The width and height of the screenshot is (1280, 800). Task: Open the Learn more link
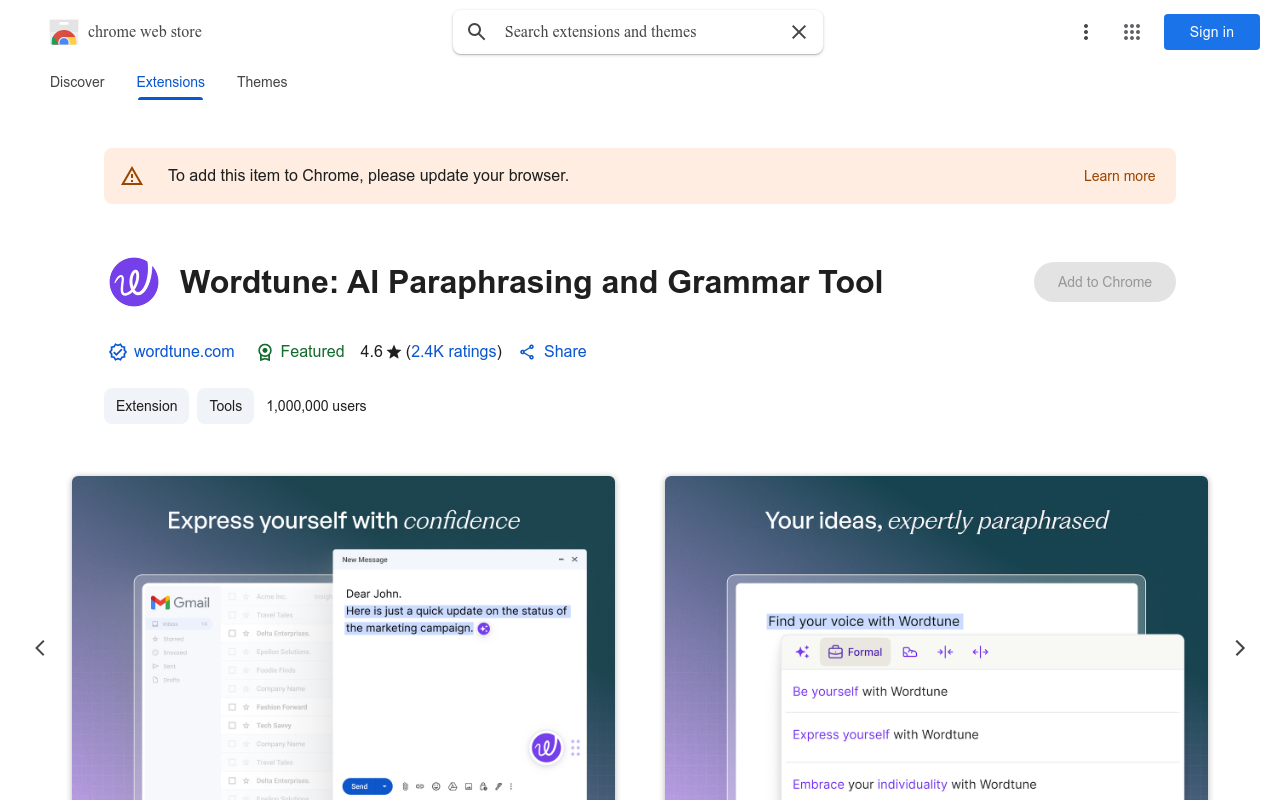click(1120, 176)
